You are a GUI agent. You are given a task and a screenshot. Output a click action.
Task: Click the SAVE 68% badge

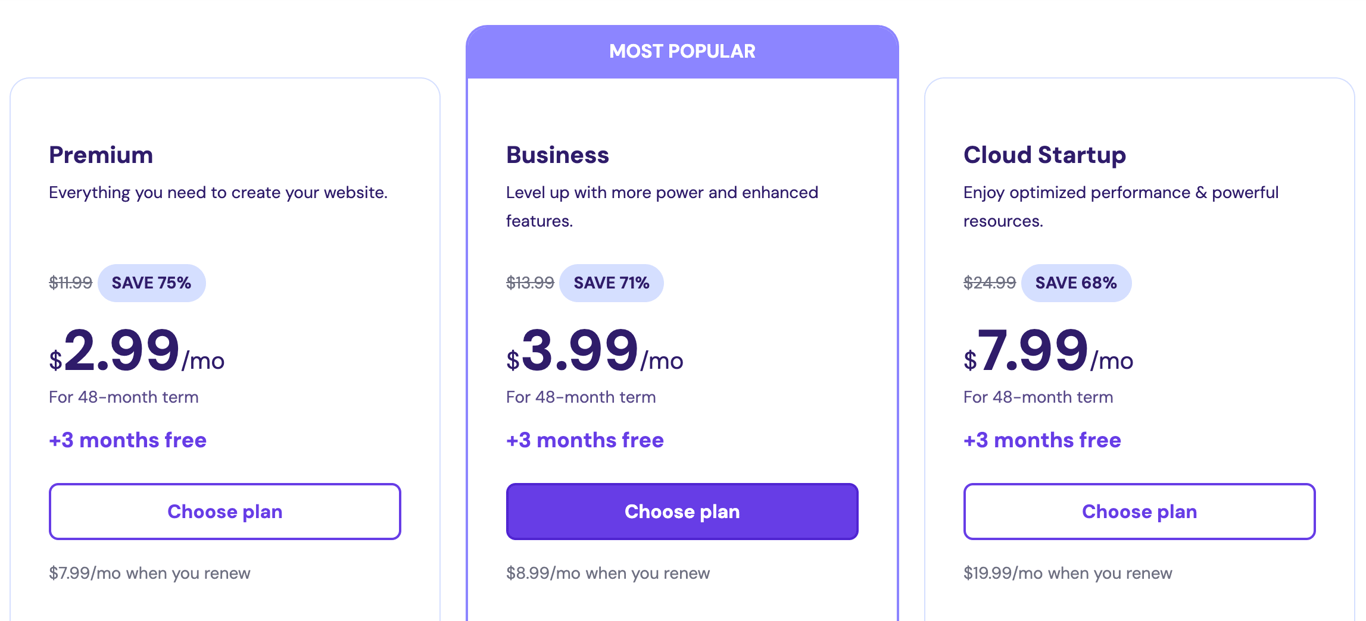point(1076,283)
